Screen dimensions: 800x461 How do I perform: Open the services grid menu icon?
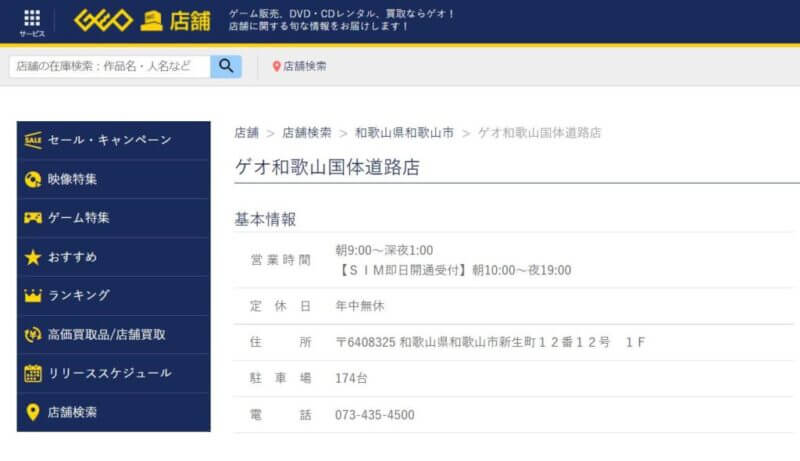point(32,18)
